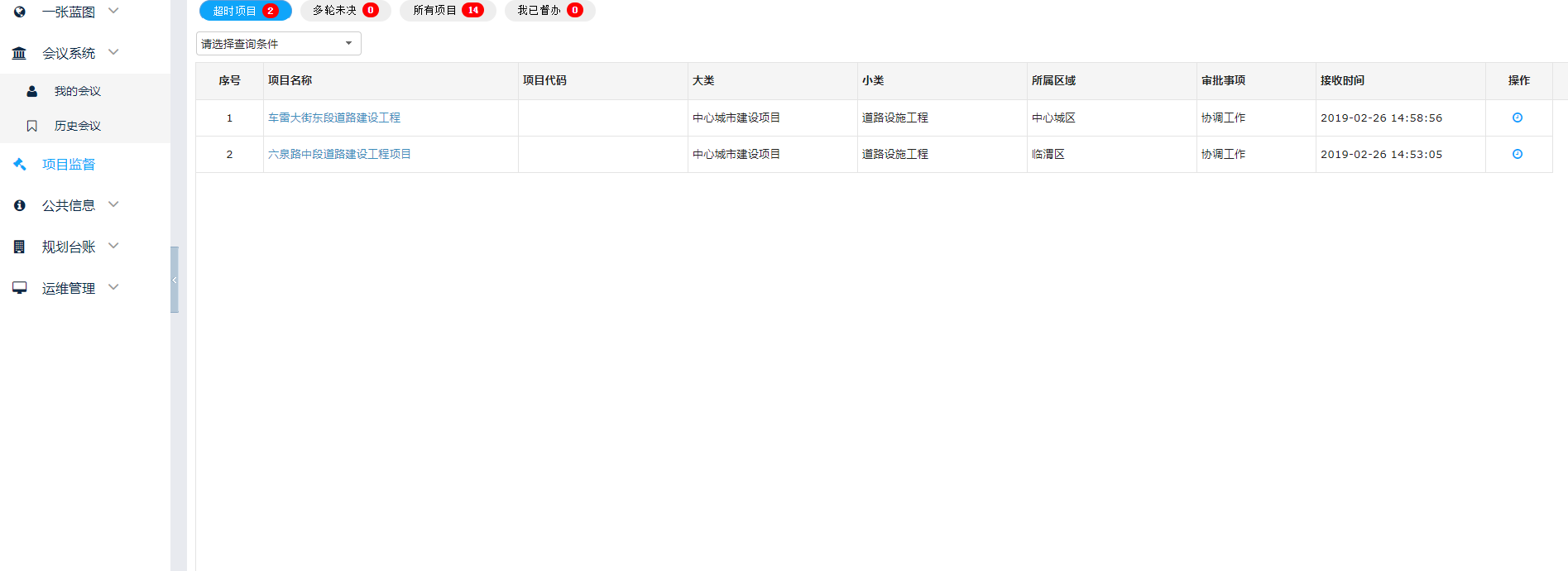Expand the 运维管理 menu chevron
Image resolution: width=1568 pixels, height=571 pixels.
pos(114,287)
